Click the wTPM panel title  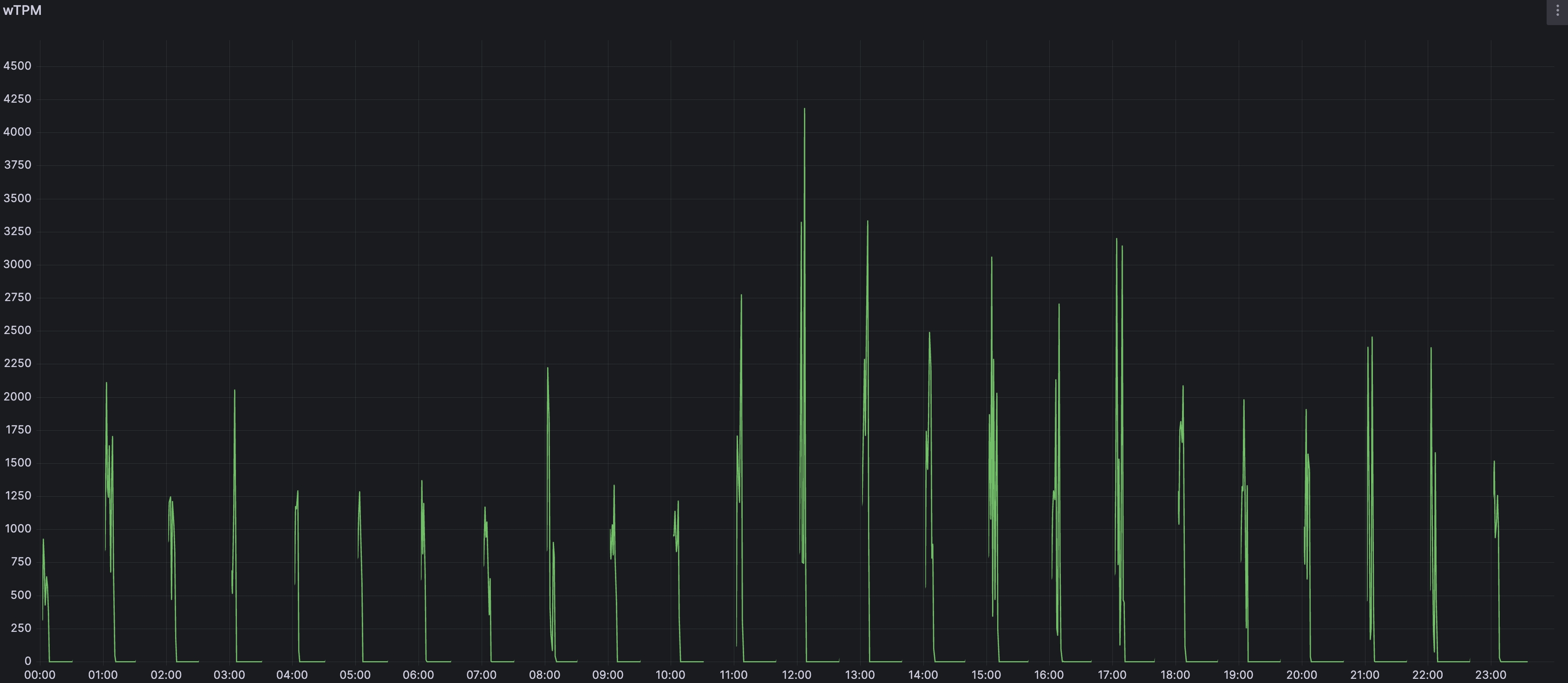tap(22, 10)
